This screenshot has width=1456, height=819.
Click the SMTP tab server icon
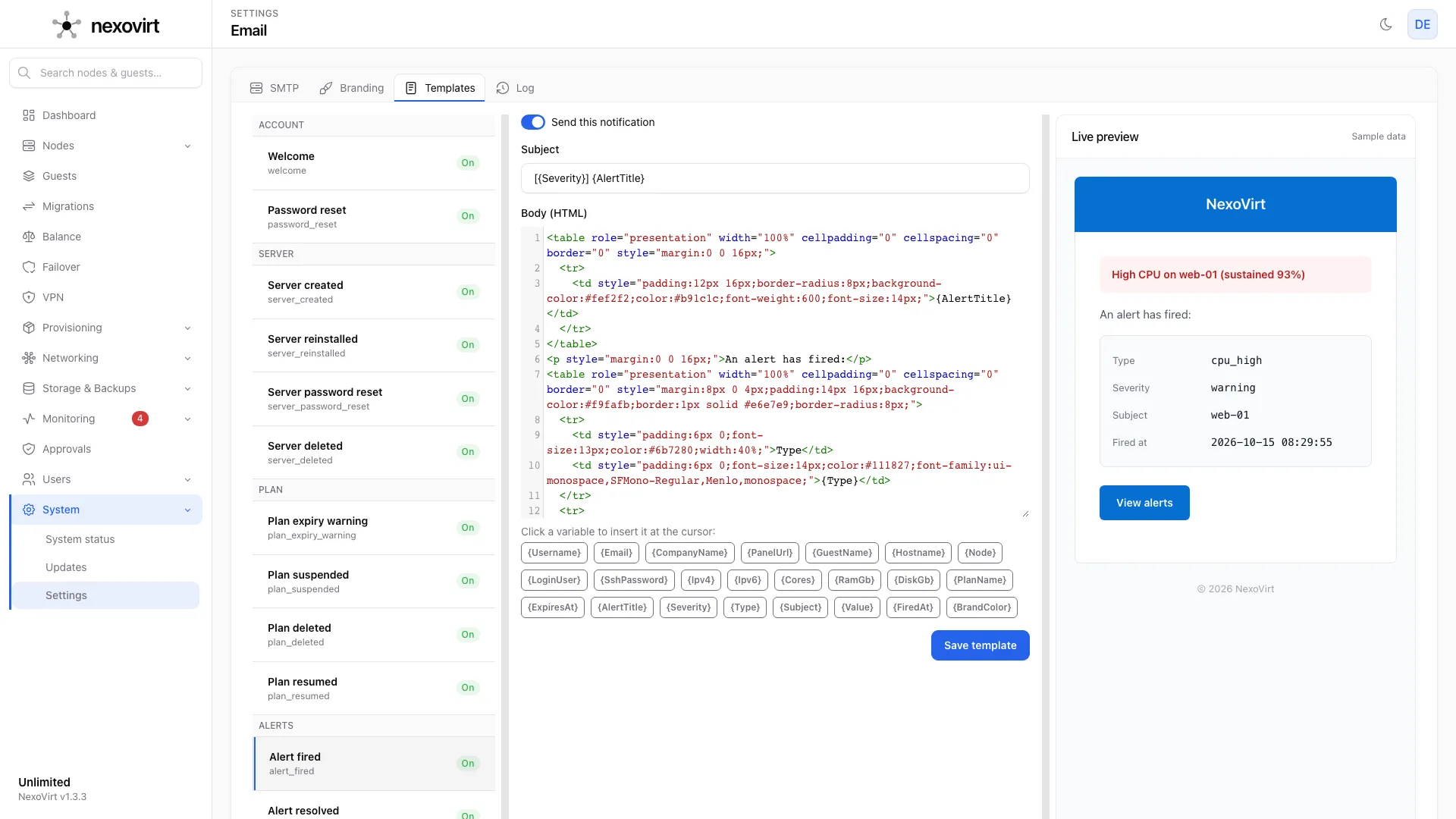[x=256, y=88]
